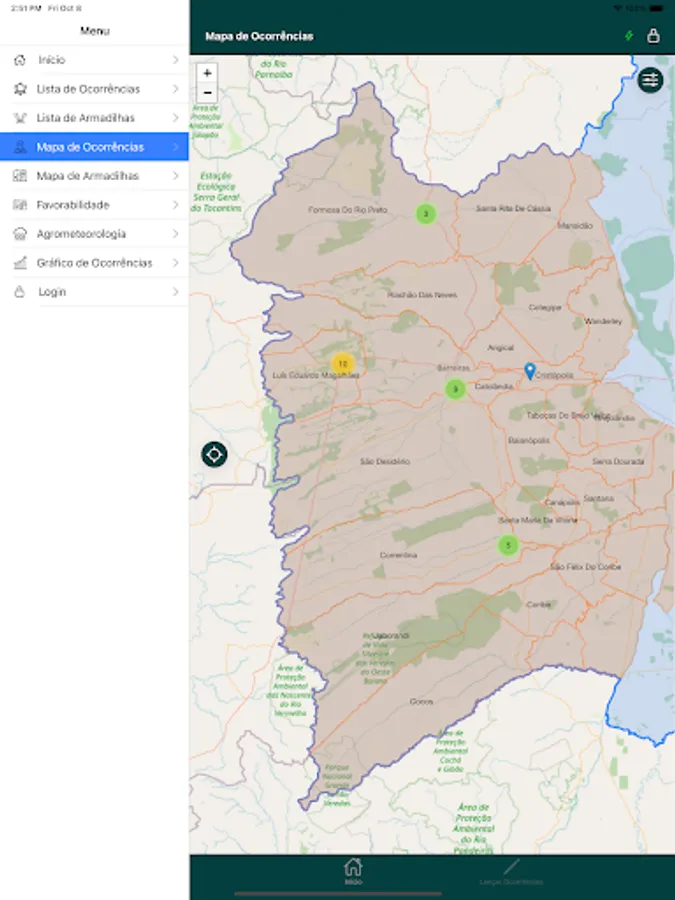Click chevron on Login row
Viewport: 675px width, 900px height.
coord(176,292)
